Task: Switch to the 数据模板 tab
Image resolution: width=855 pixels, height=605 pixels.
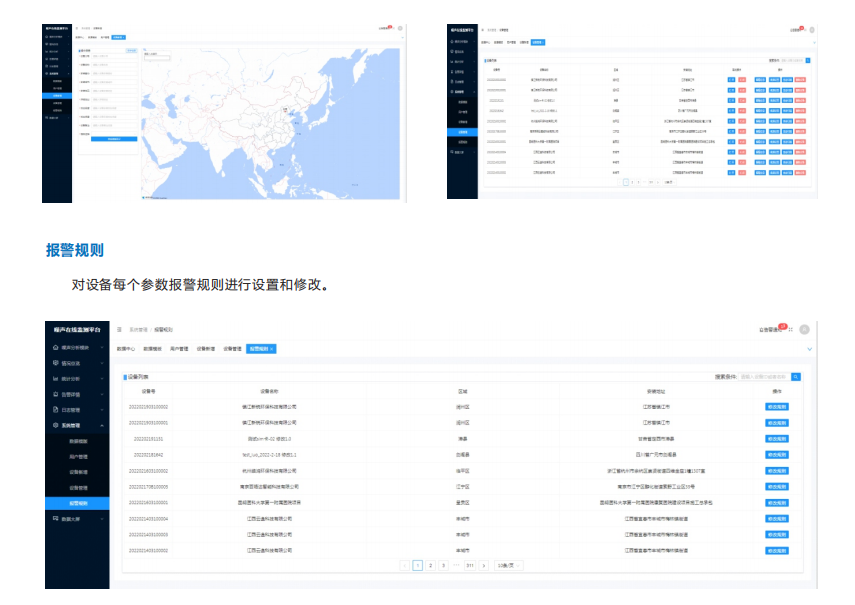Action: [153, 349]
